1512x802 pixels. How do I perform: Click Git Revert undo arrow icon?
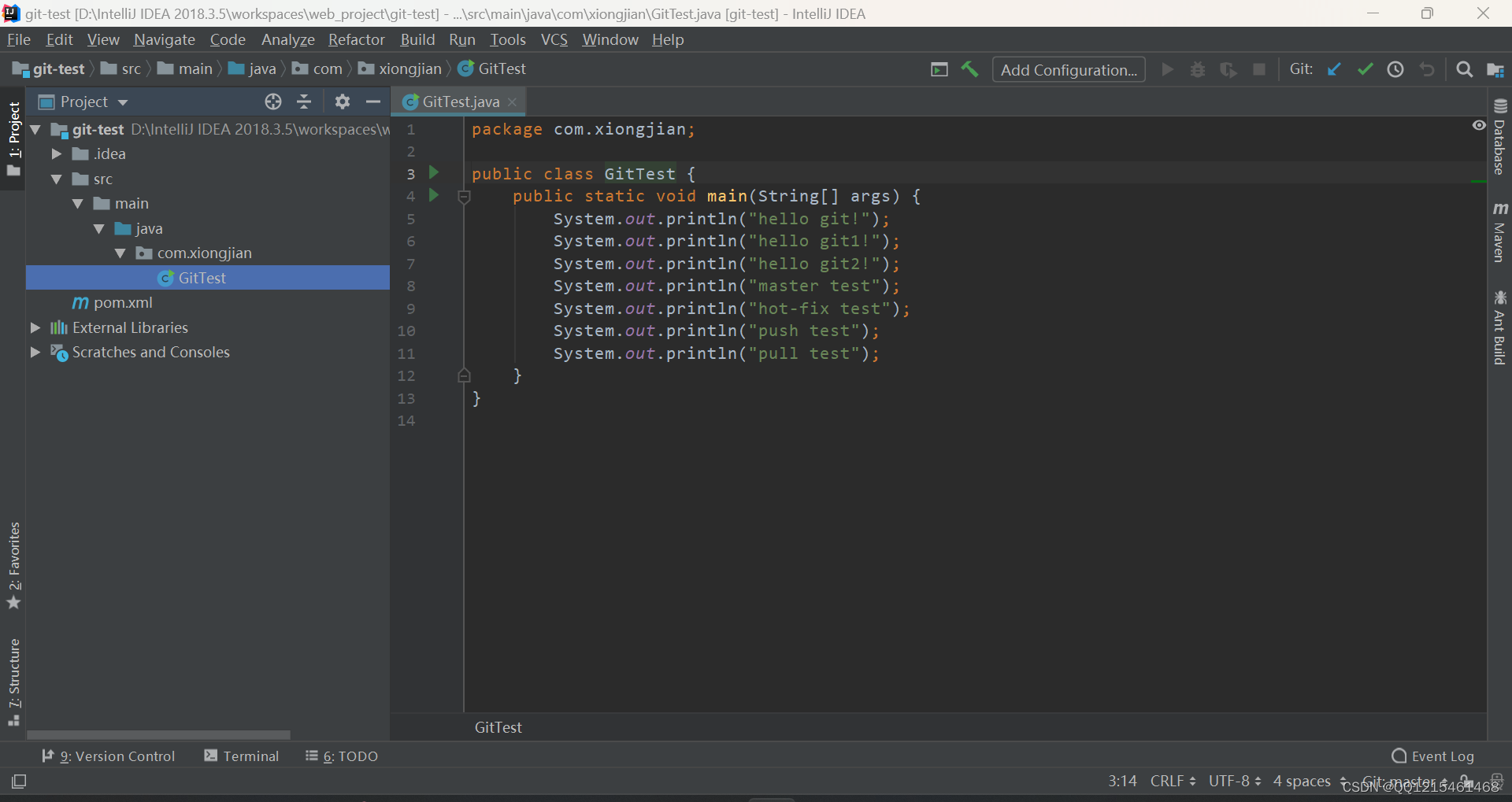[x=1426, y=69]
